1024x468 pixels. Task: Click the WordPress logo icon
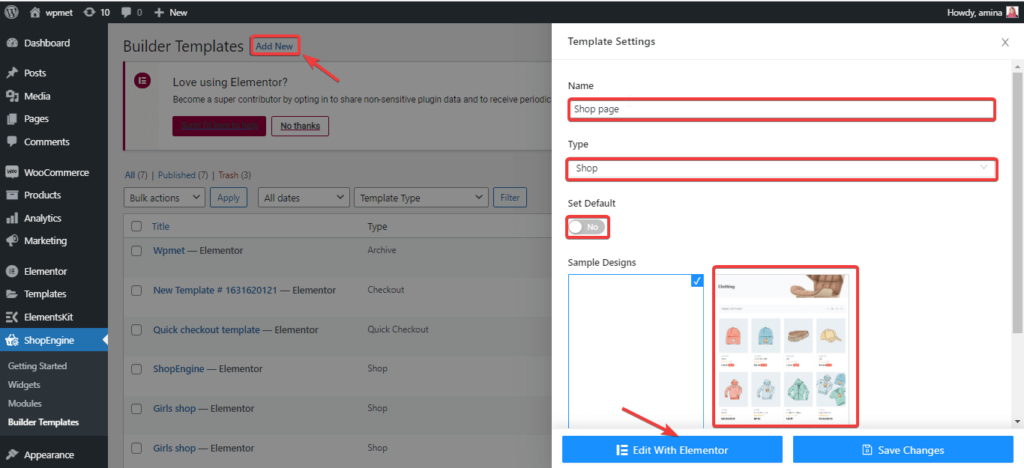coord(12,12)
